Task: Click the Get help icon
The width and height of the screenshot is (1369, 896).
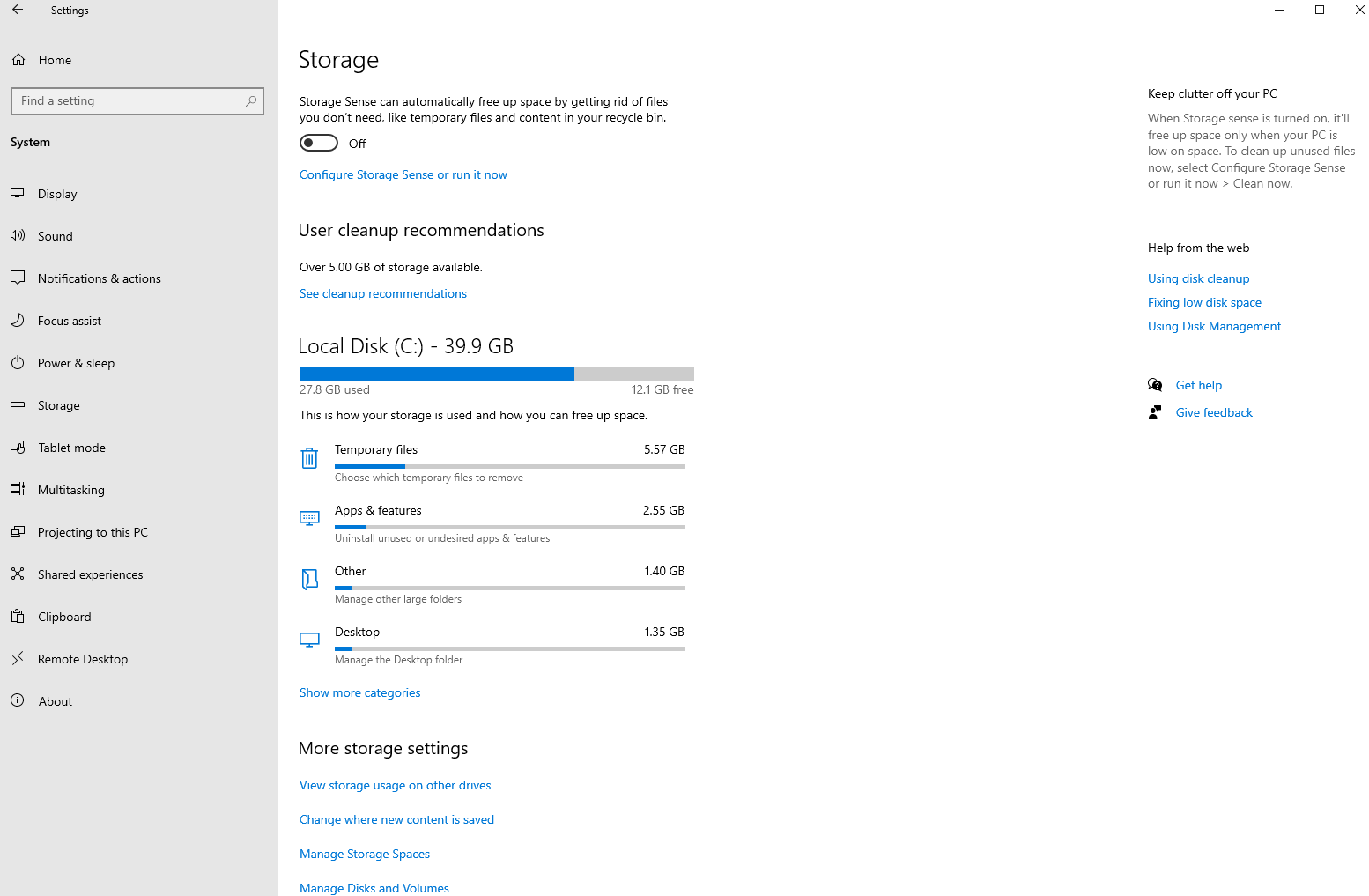Action: pyautogui.click(x=1155, y=385)
